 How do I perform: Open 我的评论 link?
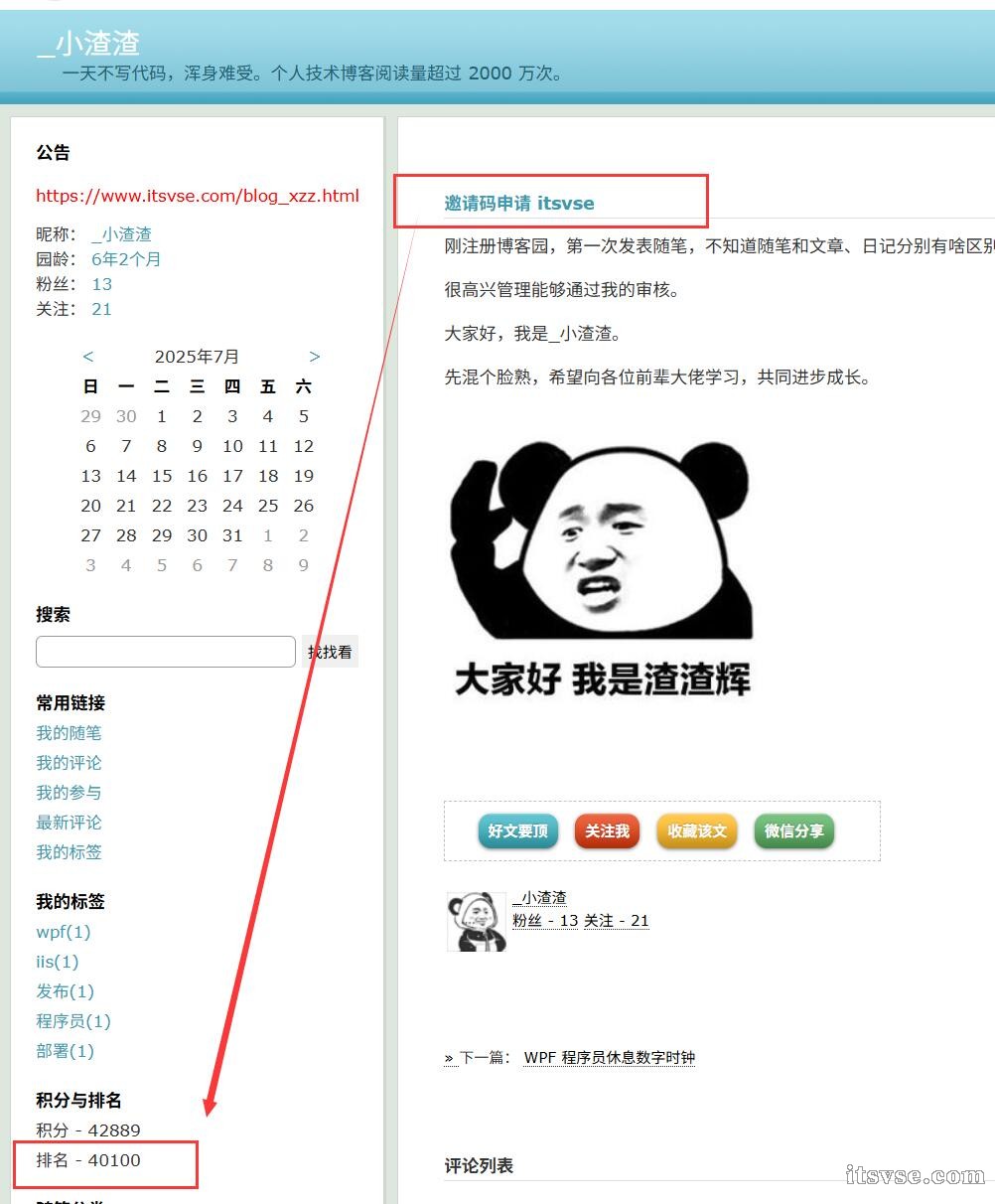tap(69, 763)
